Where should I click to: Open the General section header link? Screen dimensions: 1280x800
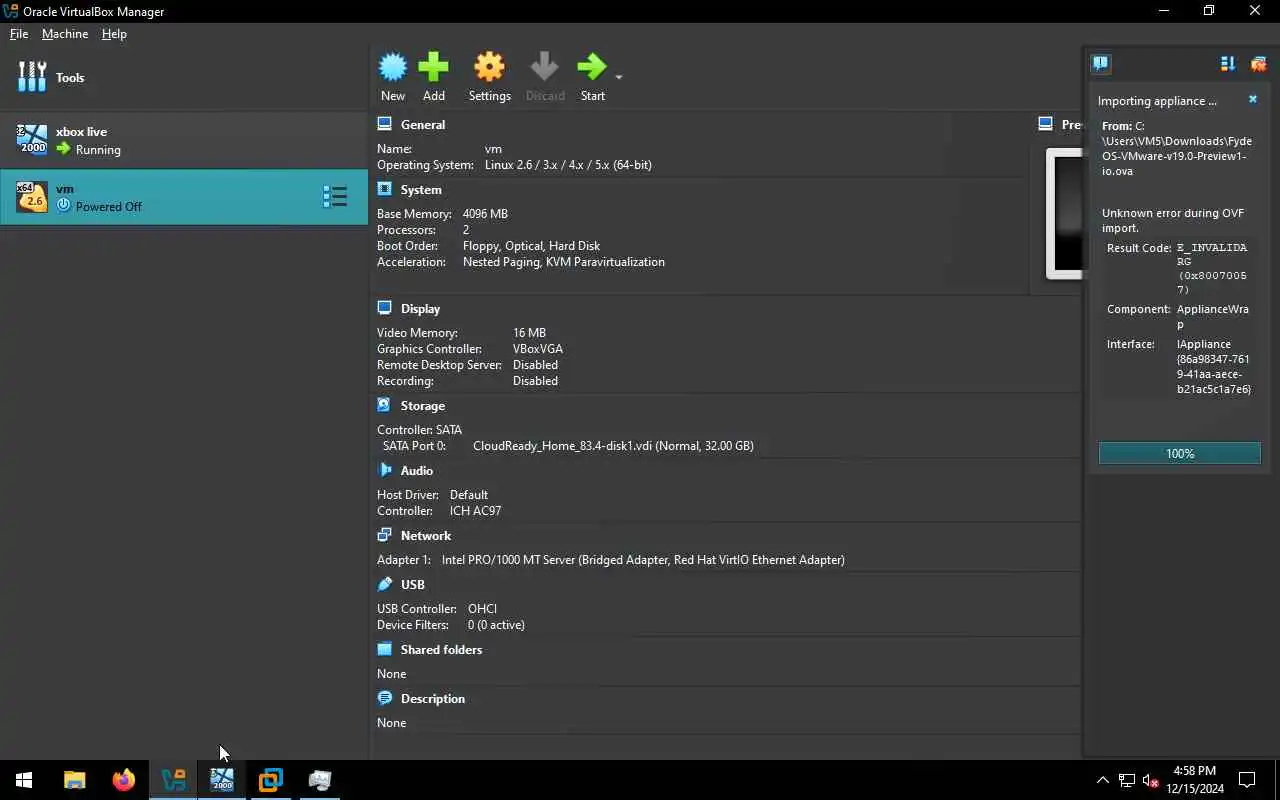click(x=423, y=125)
